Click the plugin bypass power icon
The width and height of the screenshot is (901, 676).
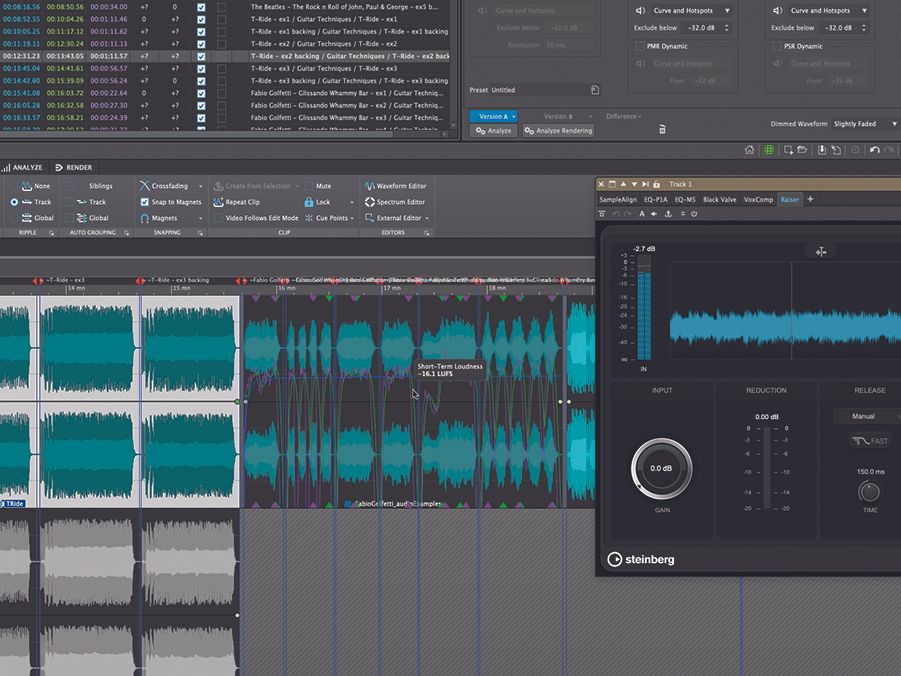pyautogui.click(x=694, y=214)
